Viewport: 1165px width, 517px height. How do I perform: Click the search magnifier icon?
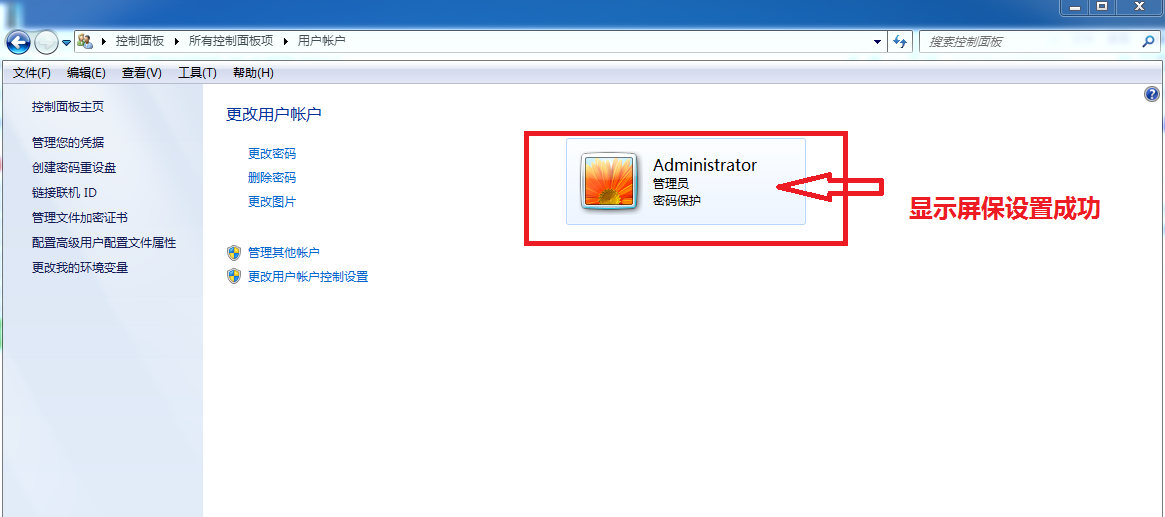(x=1148, y=42)
